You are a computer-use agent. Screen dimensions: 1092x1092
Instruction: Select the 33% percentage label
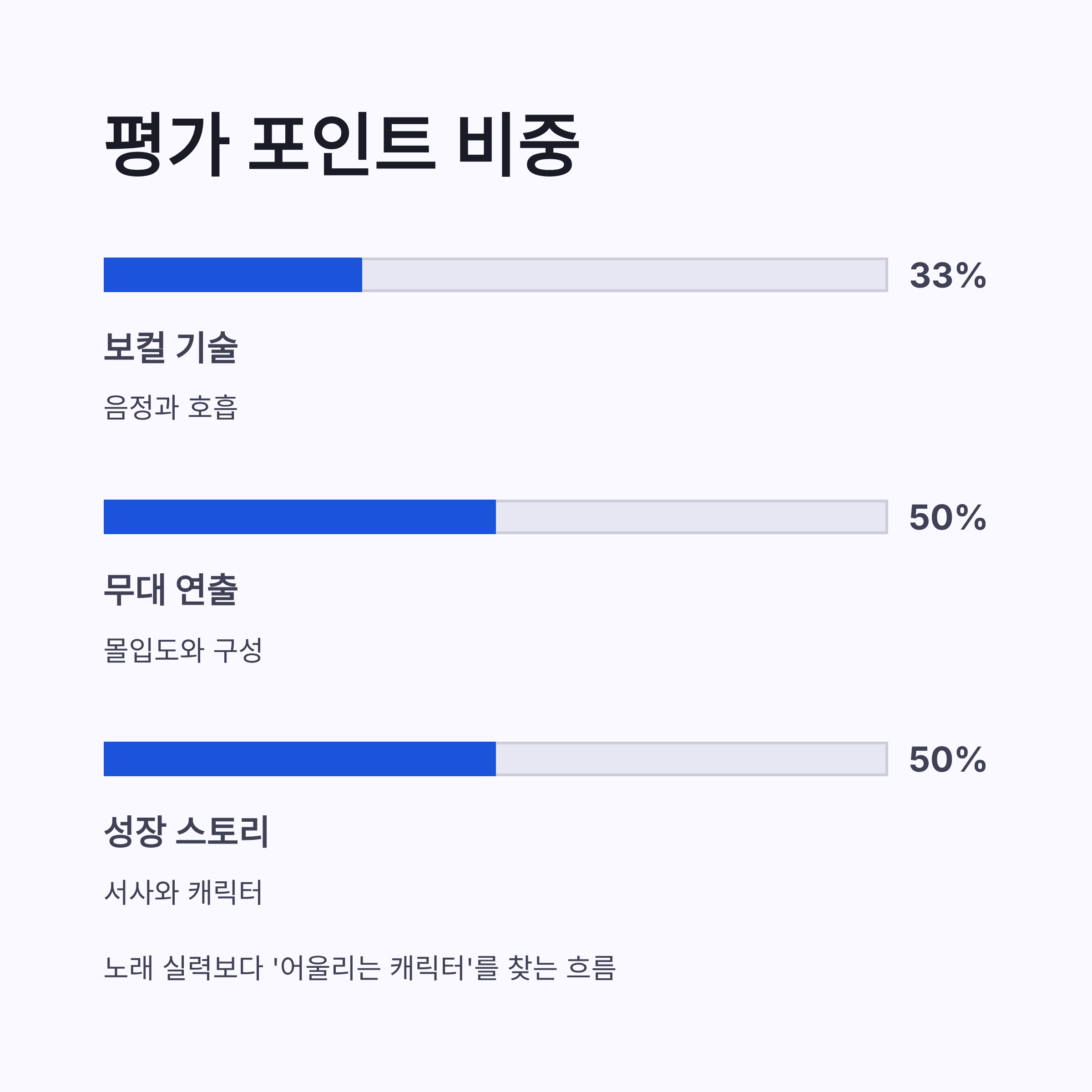pyautogui.click(x=948, y=276)
